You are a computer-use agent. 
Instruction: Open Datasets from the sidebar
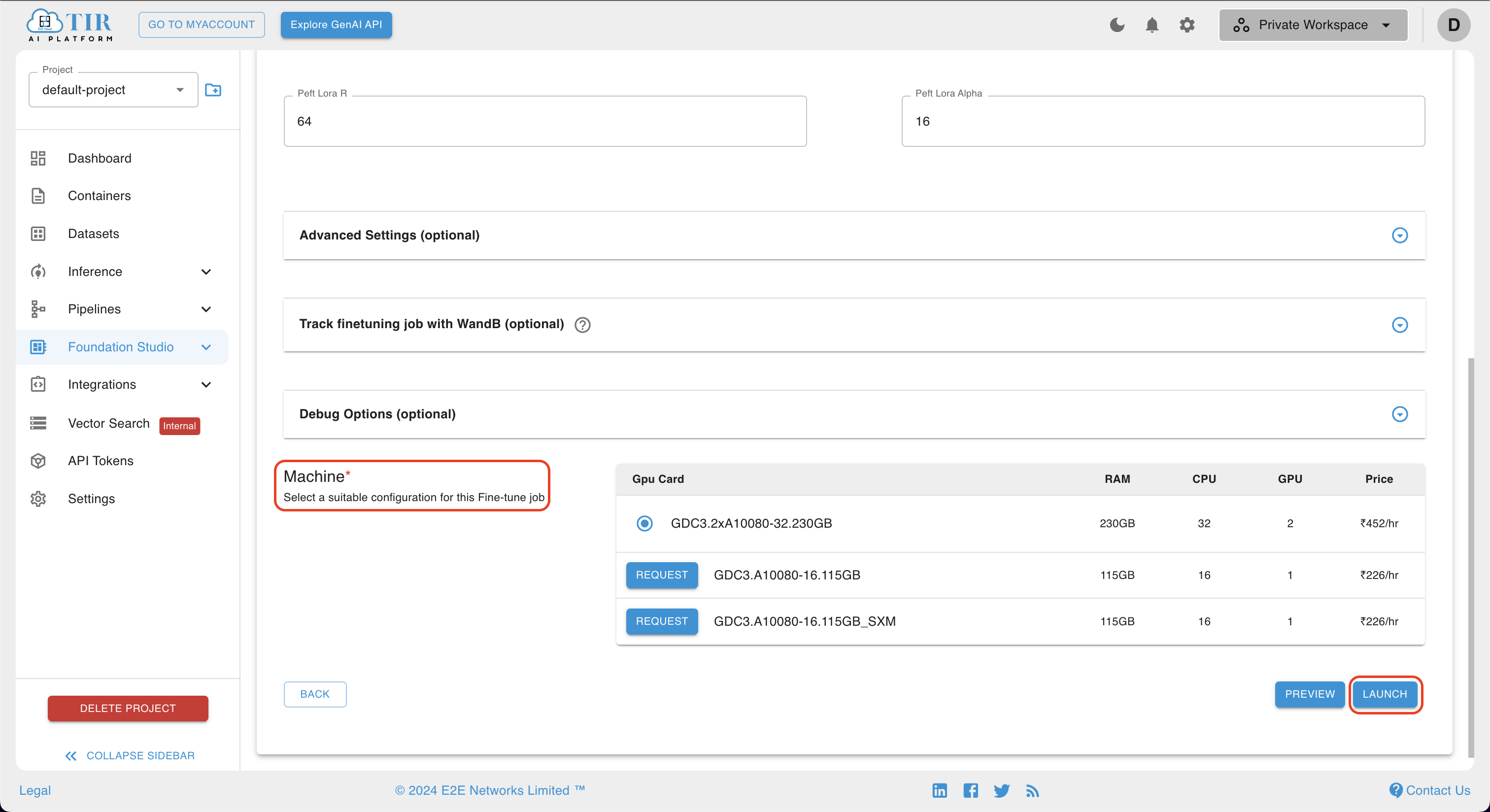coord(93,234)
